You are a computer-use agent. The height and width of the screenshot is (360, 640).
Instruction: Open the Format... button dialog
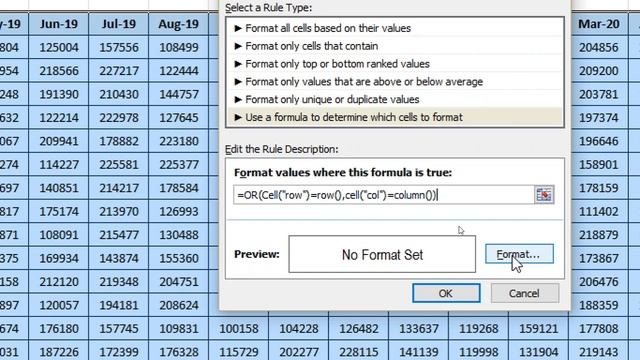click(x=519, y=254)
